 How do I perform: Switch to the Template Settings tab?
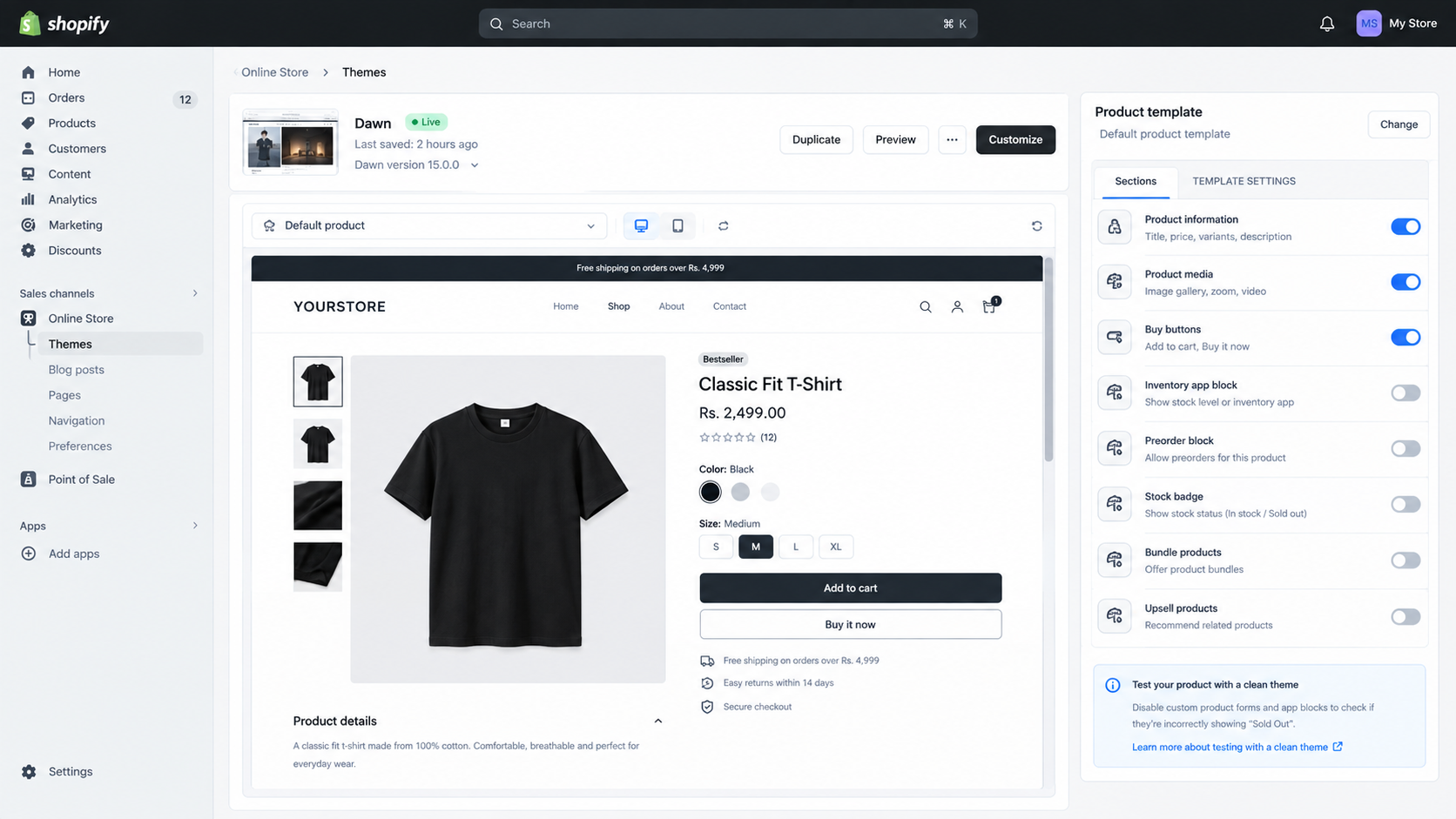click(1244, 181)
